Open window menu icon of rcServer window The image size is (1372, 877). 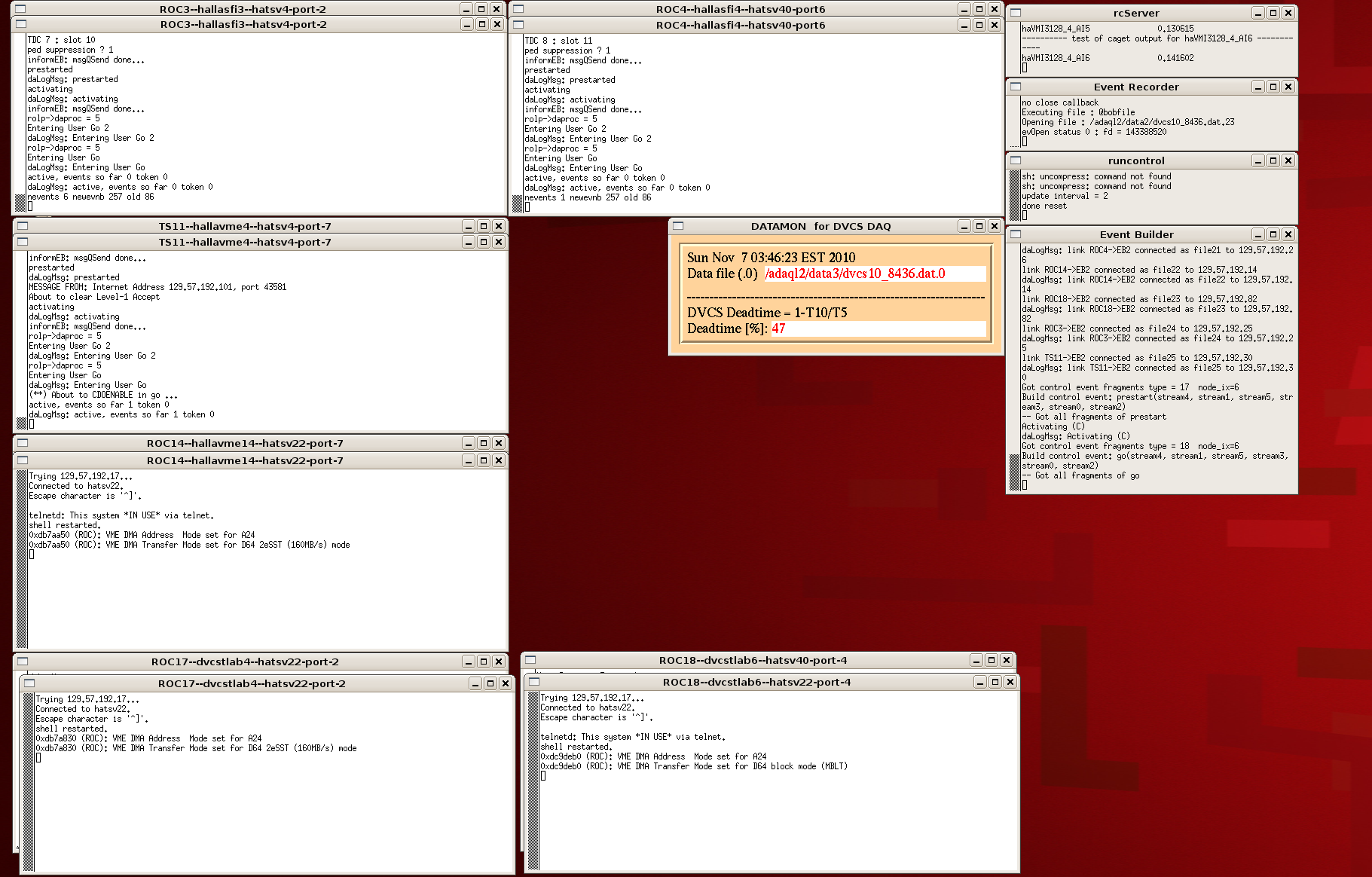pyautogui.click(x=1016, y=13)
